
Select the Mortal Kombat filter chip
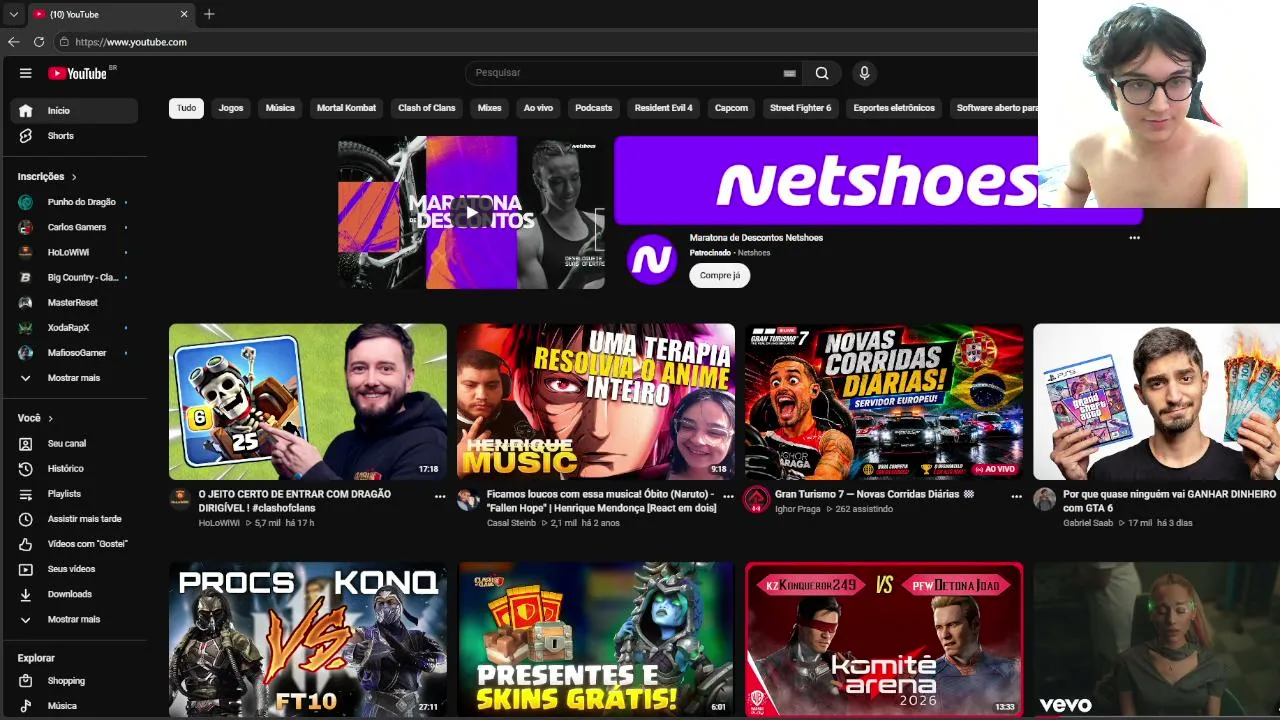(346, 108)
